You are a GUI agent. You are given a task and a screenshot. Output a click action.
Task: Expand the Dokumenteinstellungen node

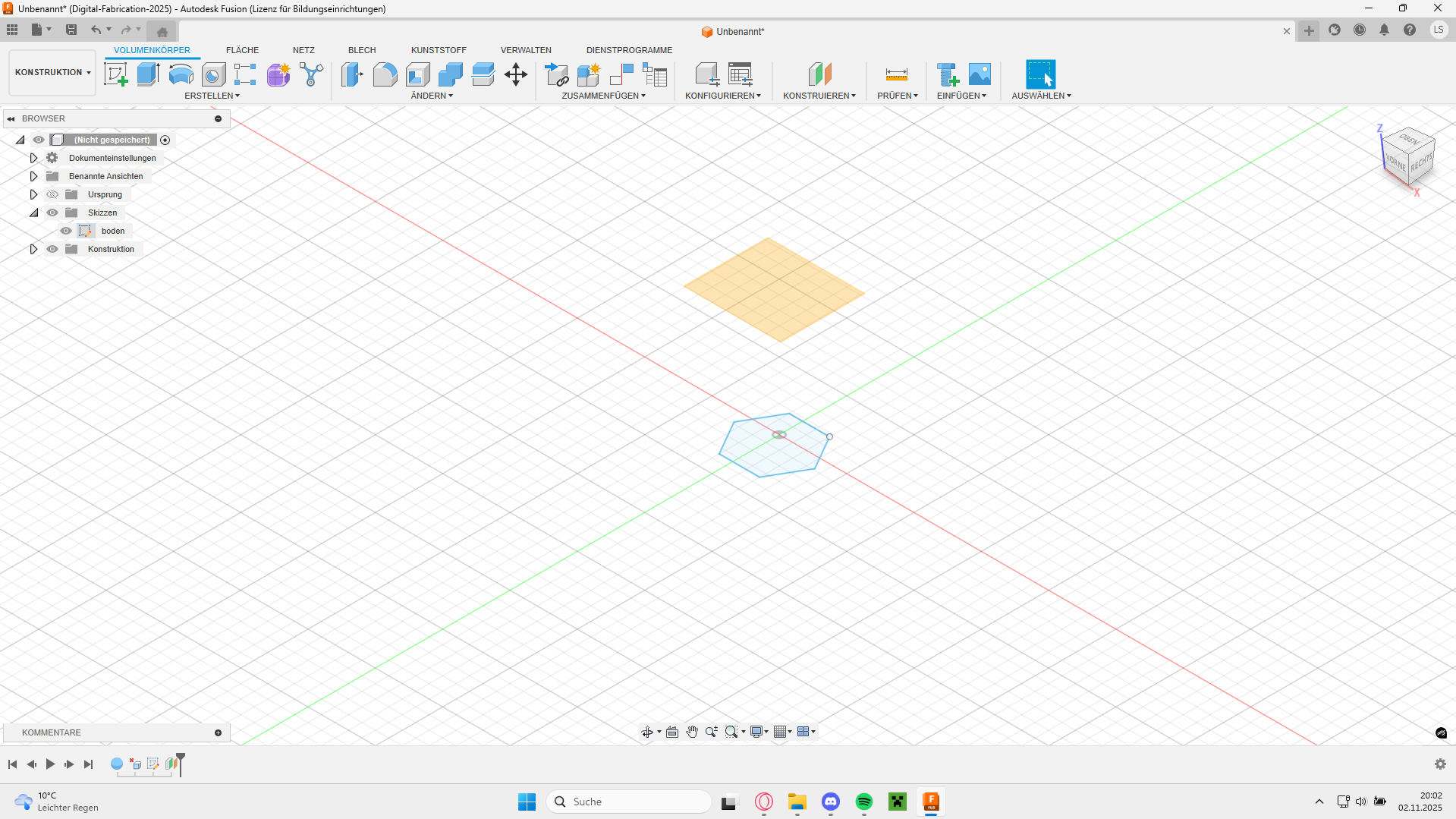tap(33, 158)
